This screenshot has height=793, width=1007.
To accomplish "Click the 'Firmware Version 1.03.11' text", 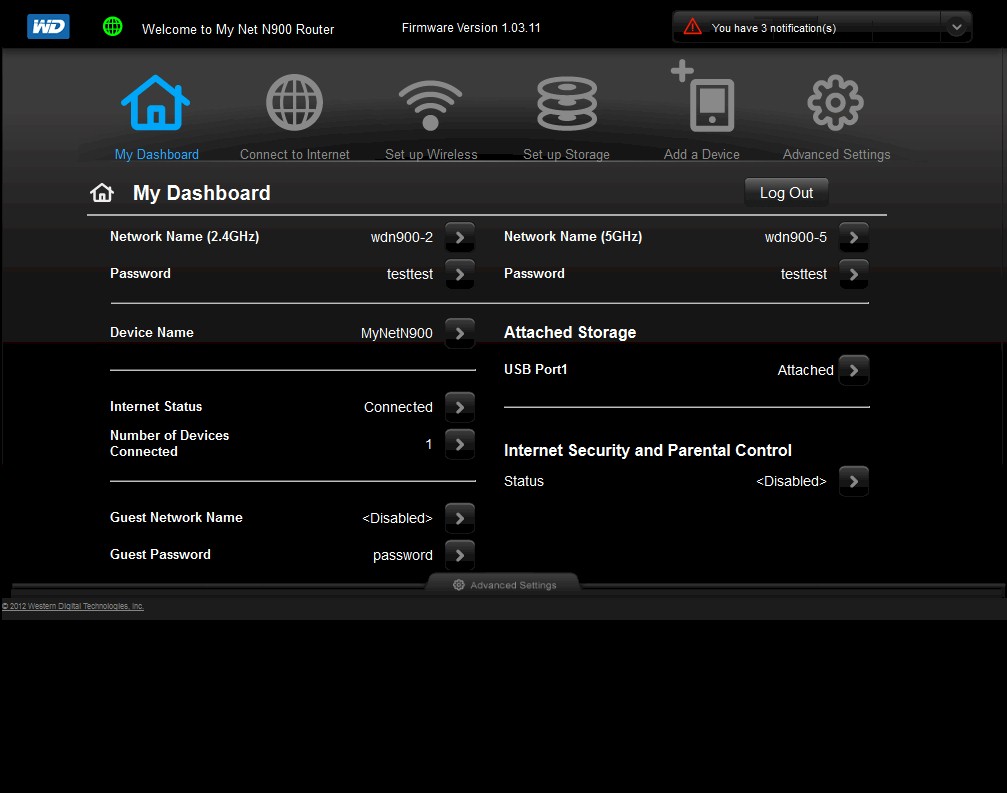I will tap(471, 28).
